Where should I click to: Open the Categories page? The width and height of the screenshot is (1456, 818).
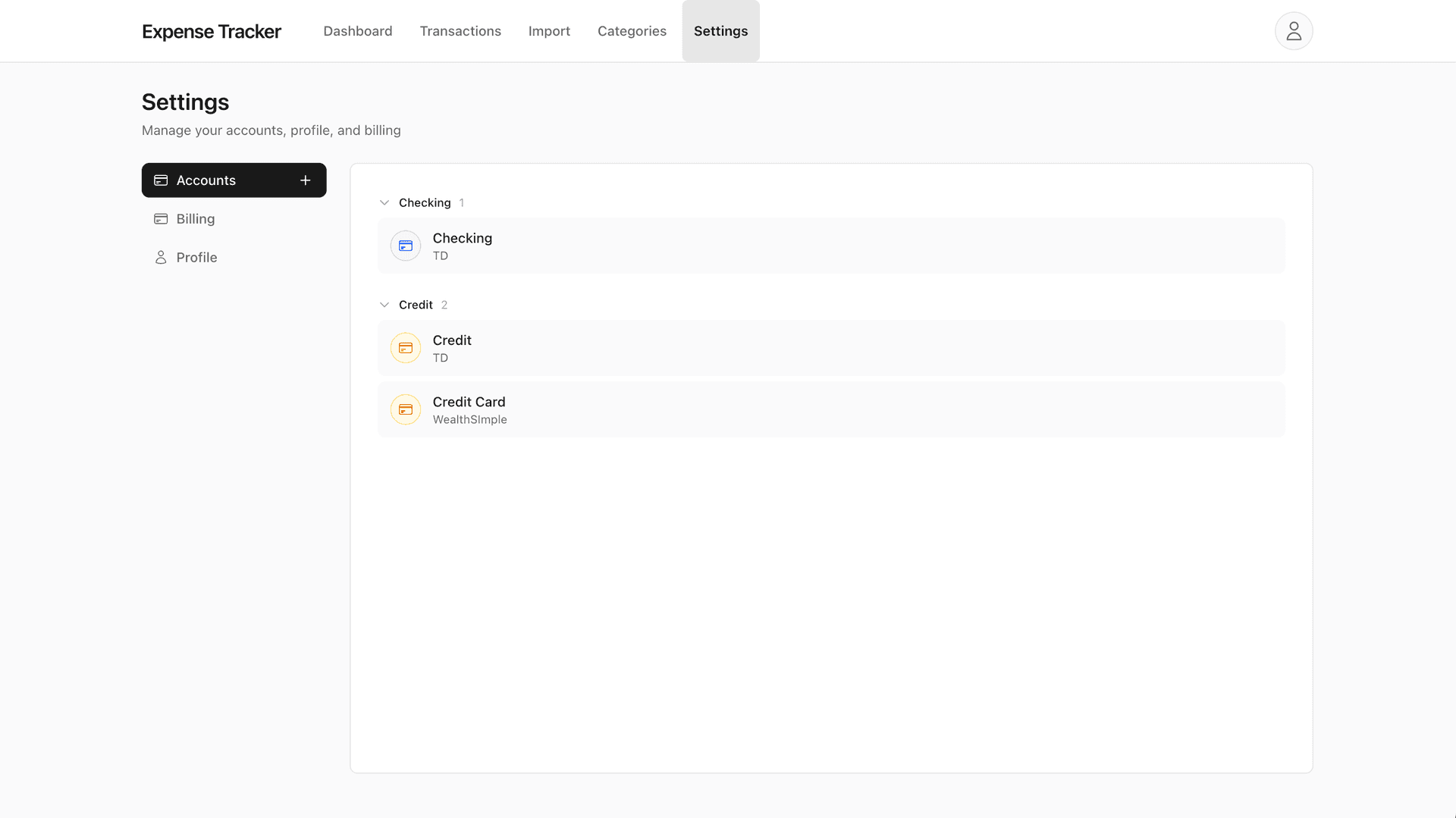point(632,30)
